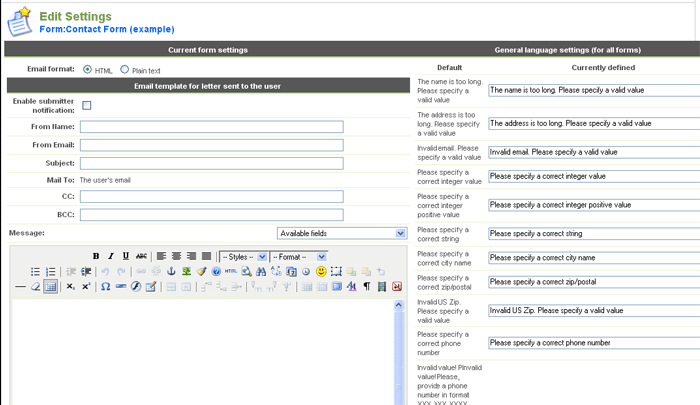Enable submitter notification checkbox
Viewport: 700px width, 405px height.
click(87, 105)
